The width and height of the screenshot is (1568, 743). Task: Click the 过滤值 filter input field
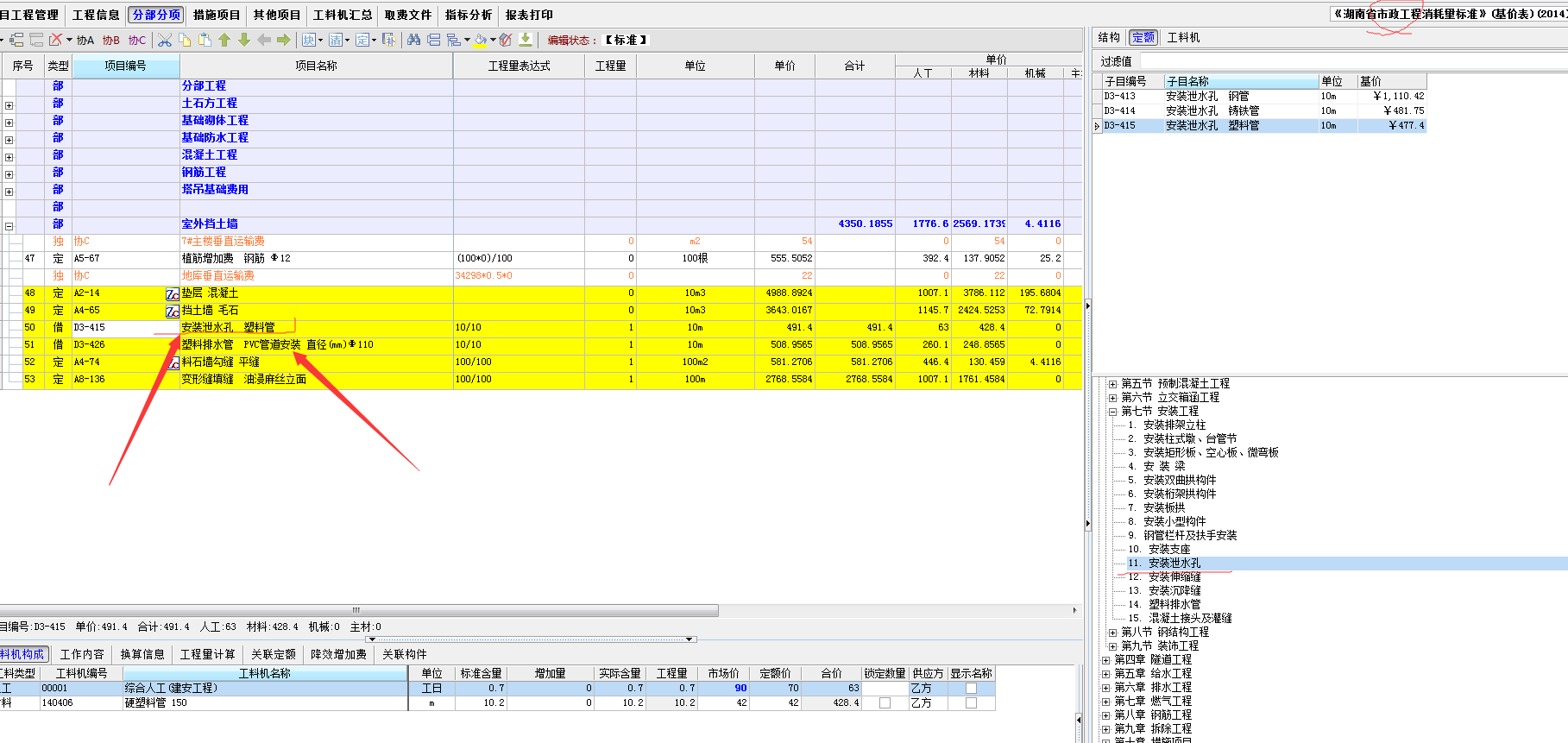(x=1354, y=61)
